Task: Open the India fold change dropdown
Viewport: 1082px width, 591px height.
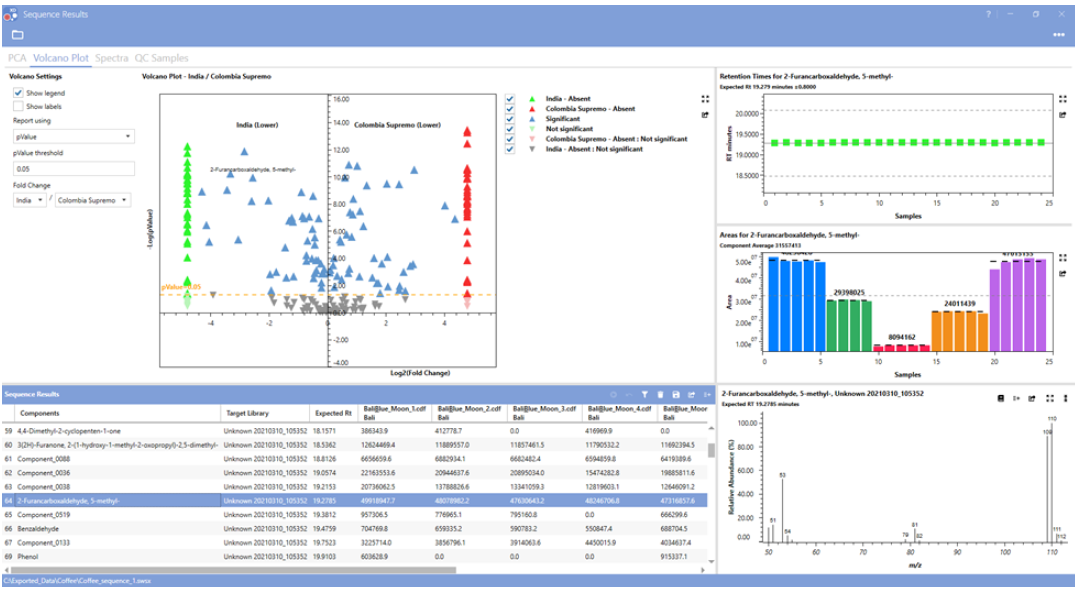Action: (30, 200)
